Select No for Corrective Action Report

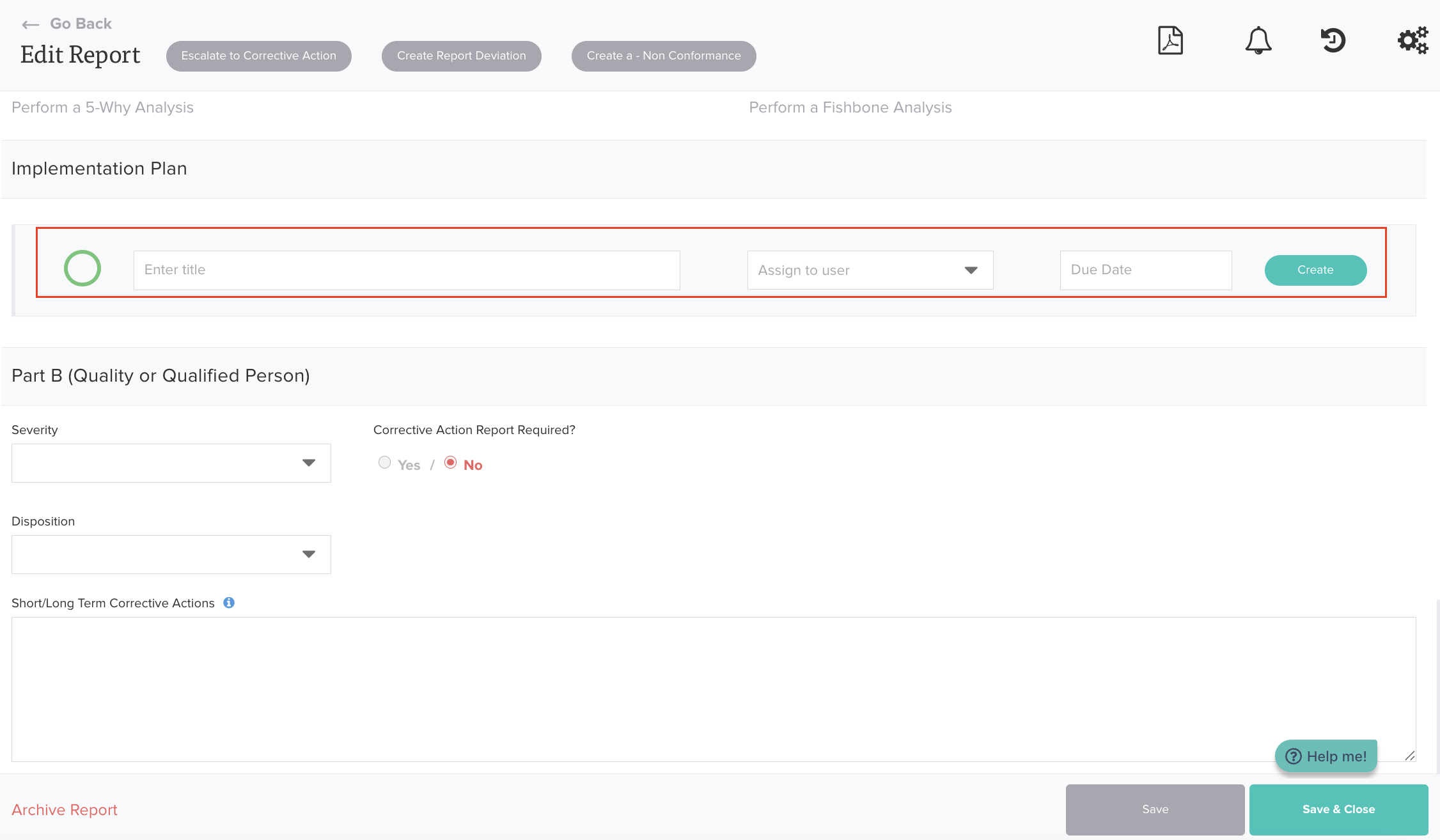tap(450, 462)
